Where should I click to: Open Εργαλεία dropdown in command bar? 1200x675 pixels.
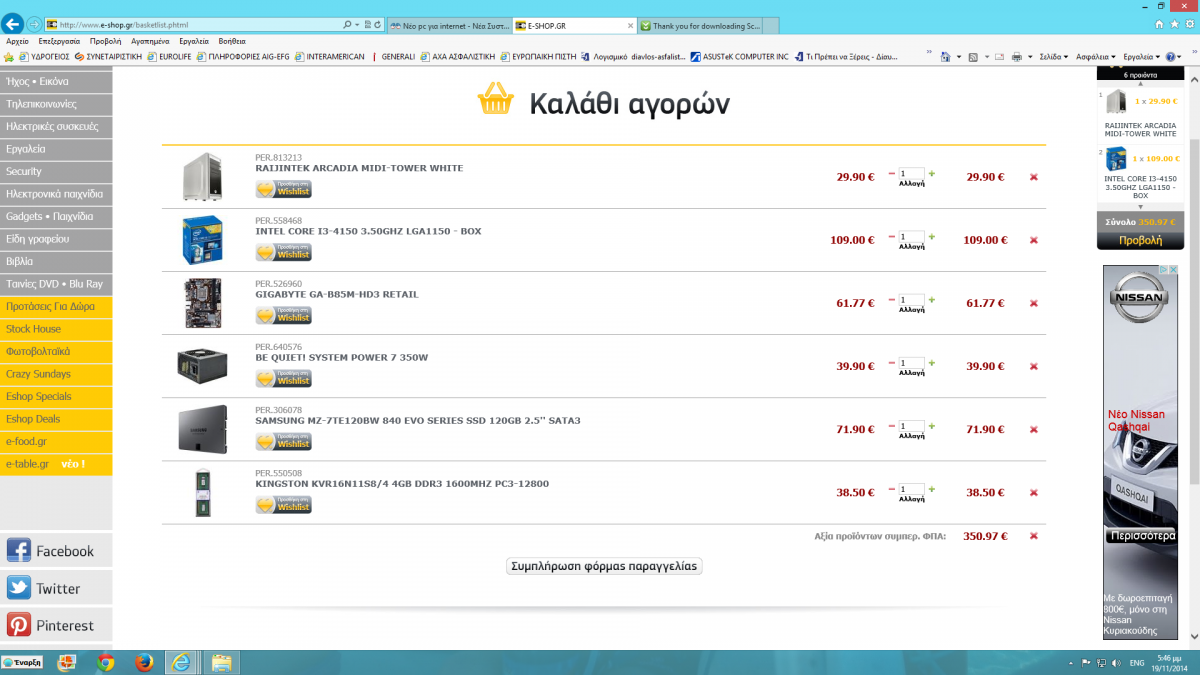(x=1142, y=57)
